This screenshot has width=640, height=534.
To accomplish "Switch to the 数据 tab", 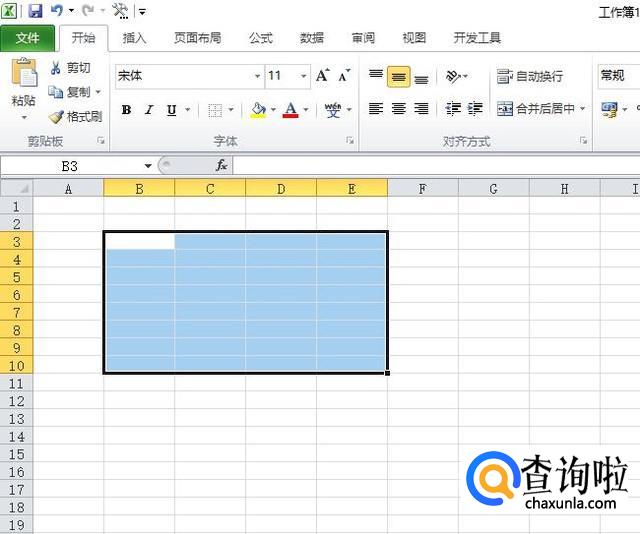I will [x=312, y=38].
